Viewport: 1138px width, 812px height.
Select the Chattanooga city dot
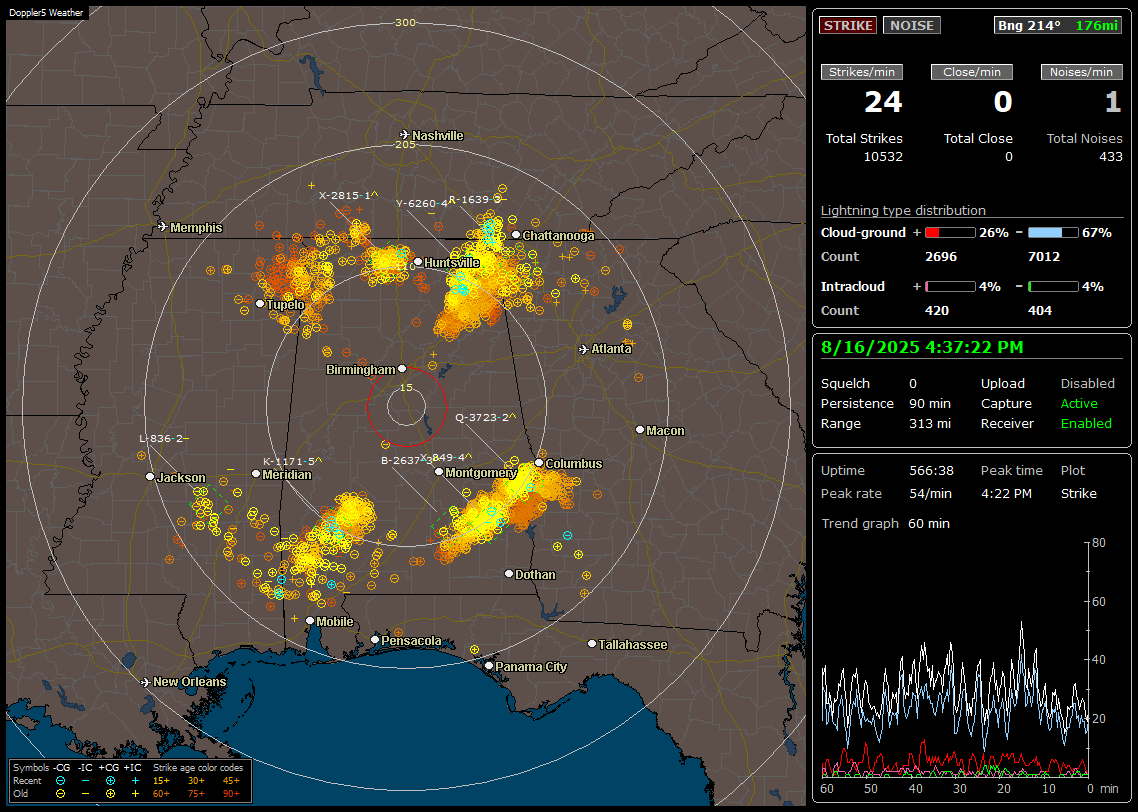pos(516,235)
